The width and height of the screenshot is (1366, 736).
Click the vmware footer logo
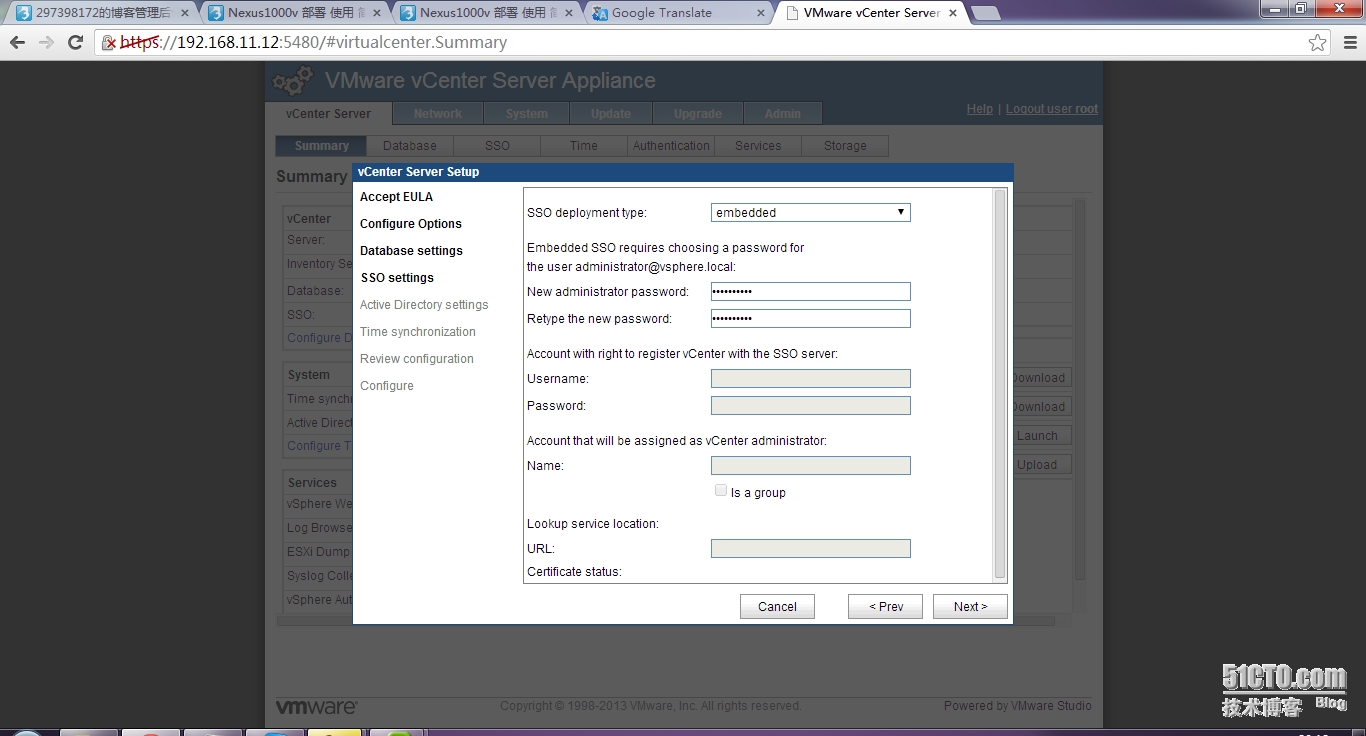point(316,706)
